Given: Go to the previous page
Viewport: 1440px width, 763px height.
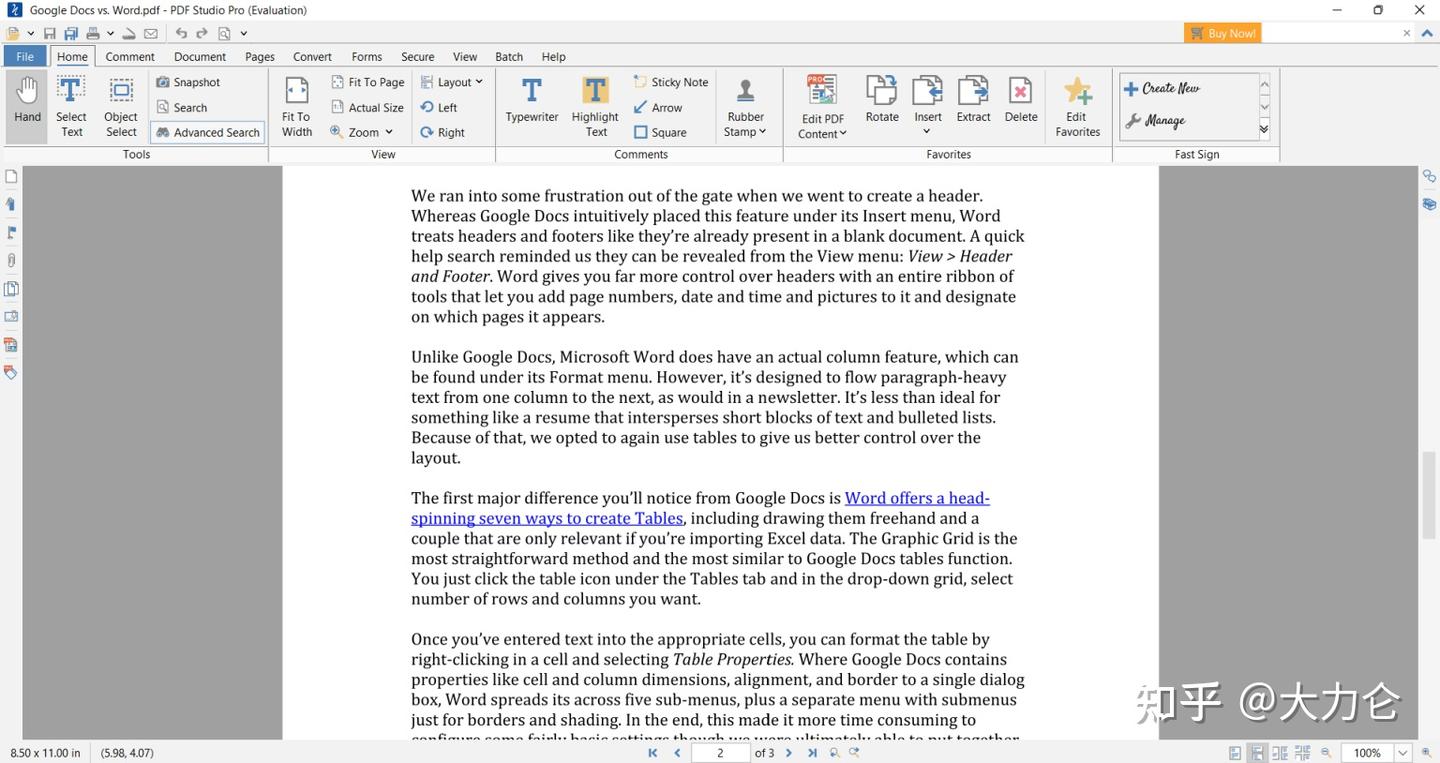Looking at the screenshot, I should pos(677,753).
